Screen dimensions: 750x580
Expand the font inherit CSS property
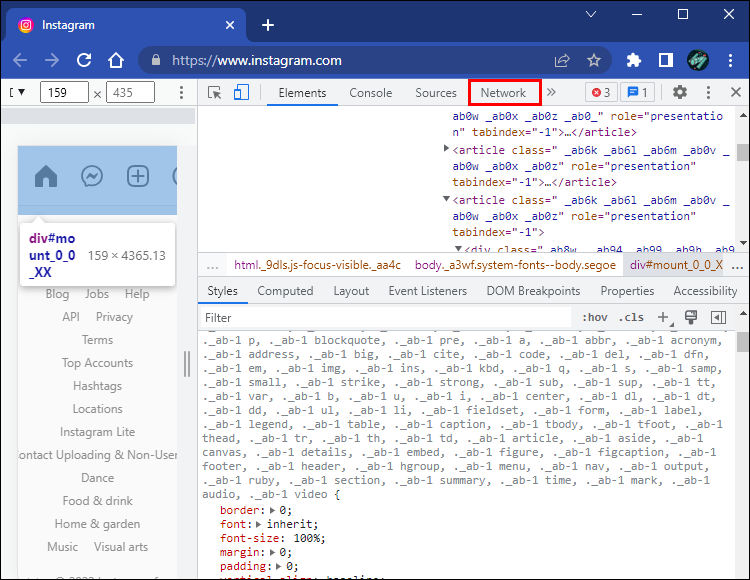(x=257, y=524)
